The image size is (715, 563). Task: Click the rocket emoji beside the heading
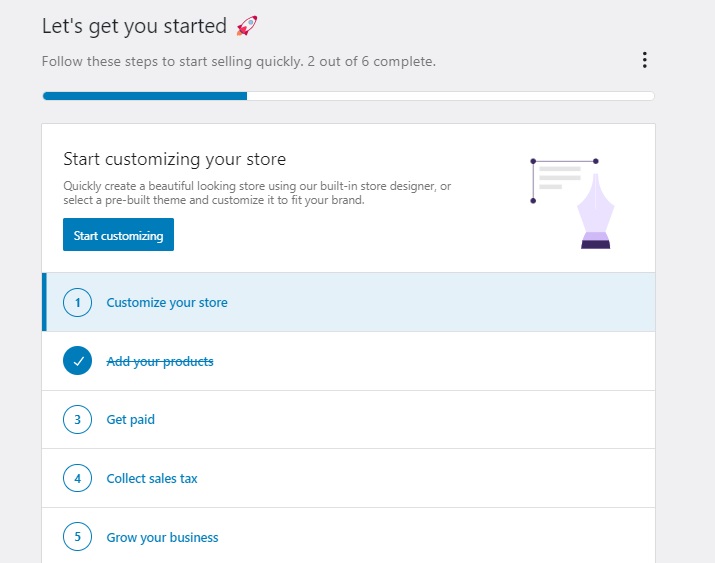[246, 26]
